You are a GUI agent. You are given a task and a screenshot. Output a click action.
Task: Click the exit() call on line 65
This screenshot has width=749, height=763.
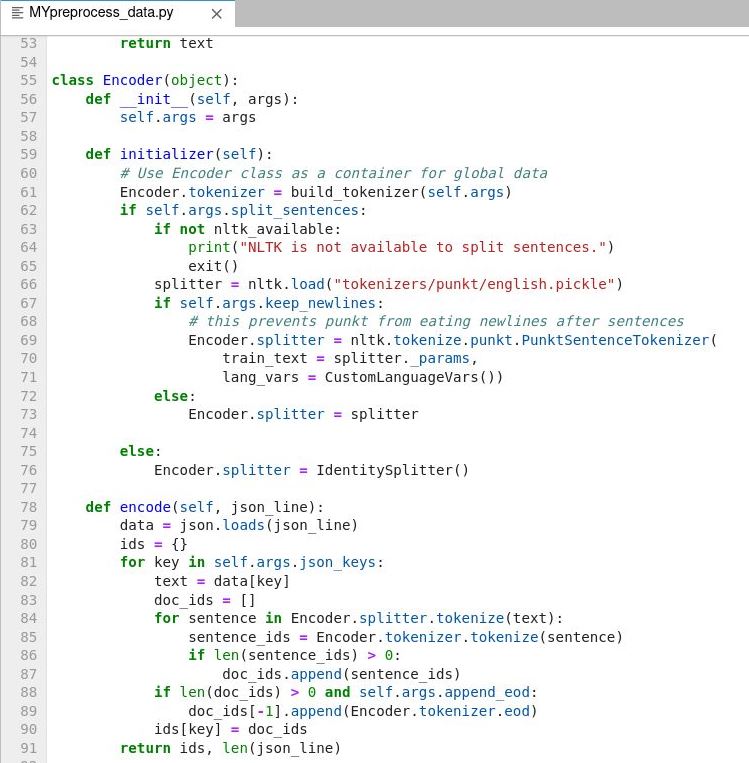[x=213, y=266]
